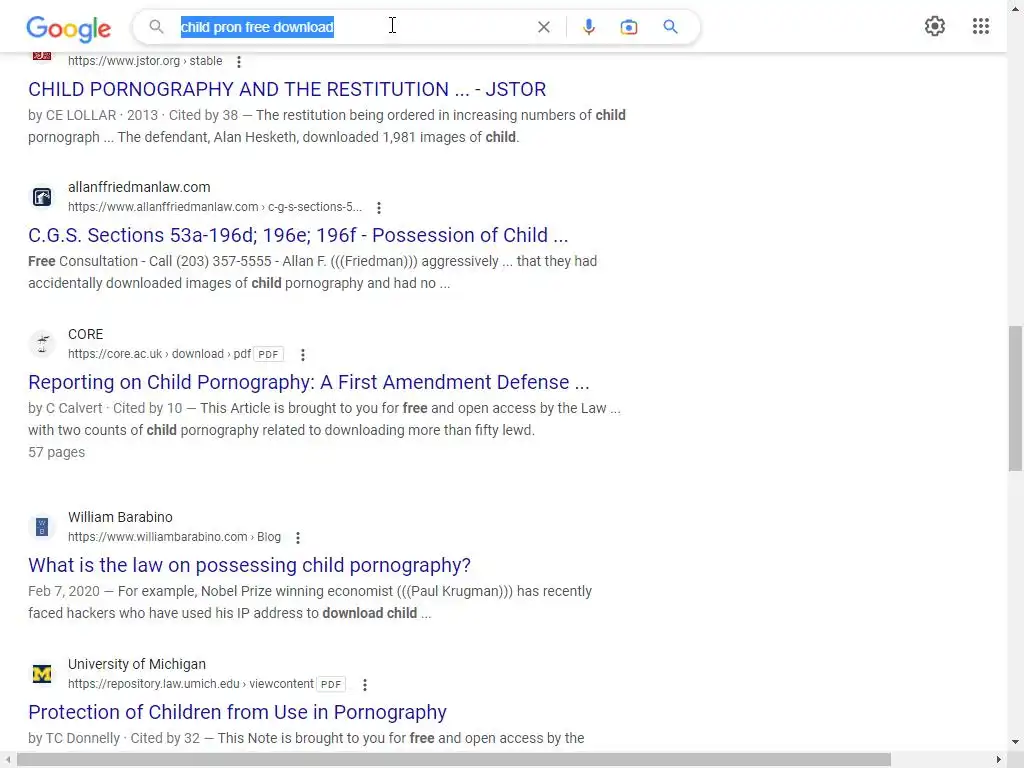Open three-dot menu for allanffriedmanlaw result
Viewport: 1024px width, 768px height.
pos(379,208)
